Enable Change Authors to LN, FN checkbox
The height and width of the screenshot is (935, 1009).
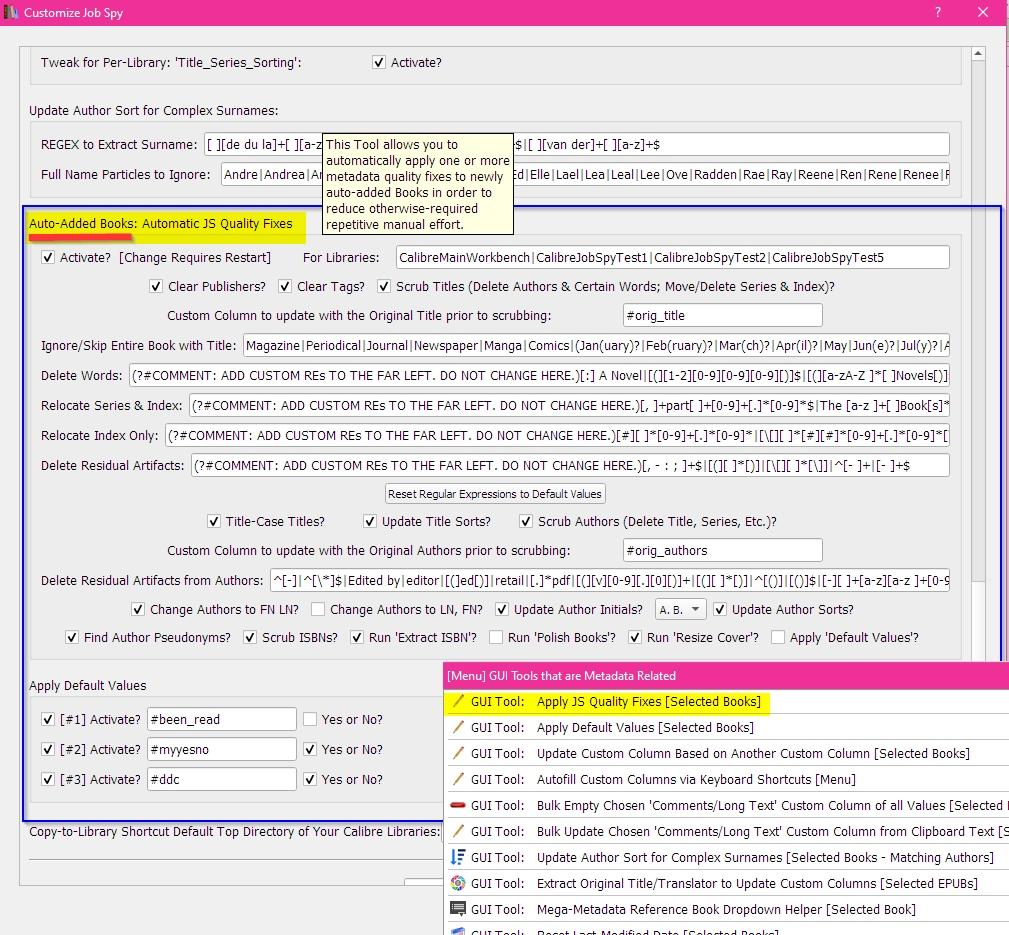coord(318,609)
